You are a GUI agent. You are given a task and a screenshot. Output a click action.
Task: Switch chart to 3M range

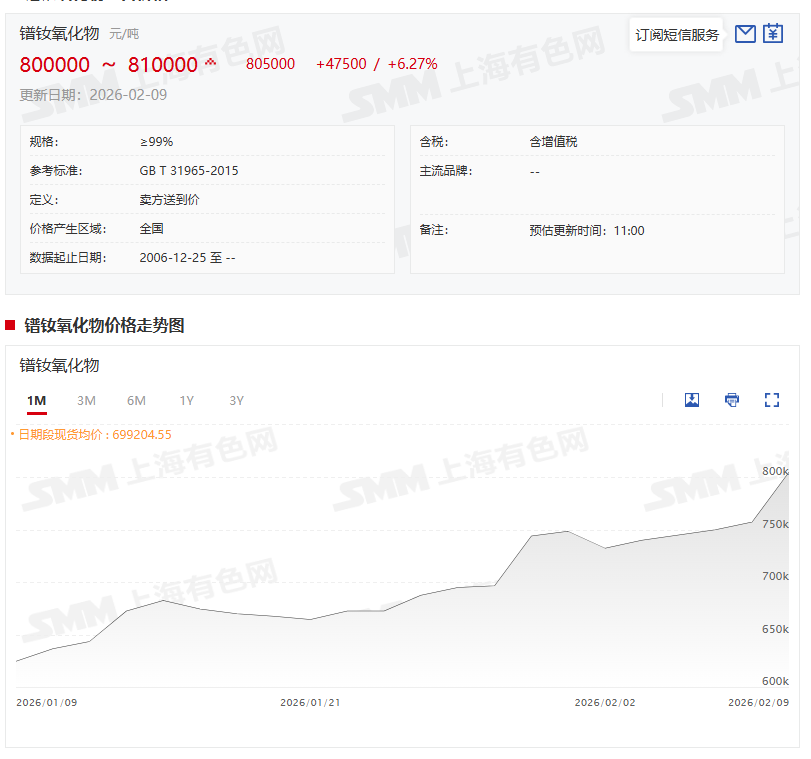click(87, 401)
